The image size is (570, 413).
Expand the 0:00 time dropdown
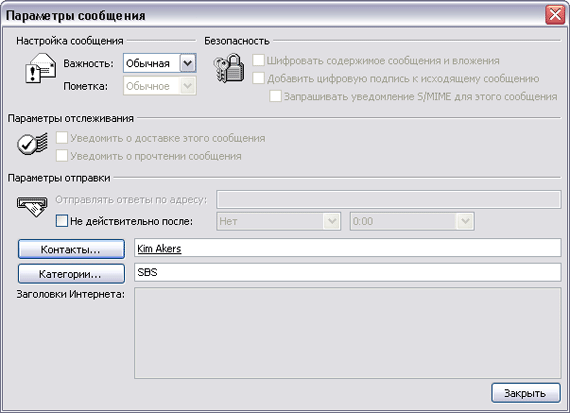[465, 221]
